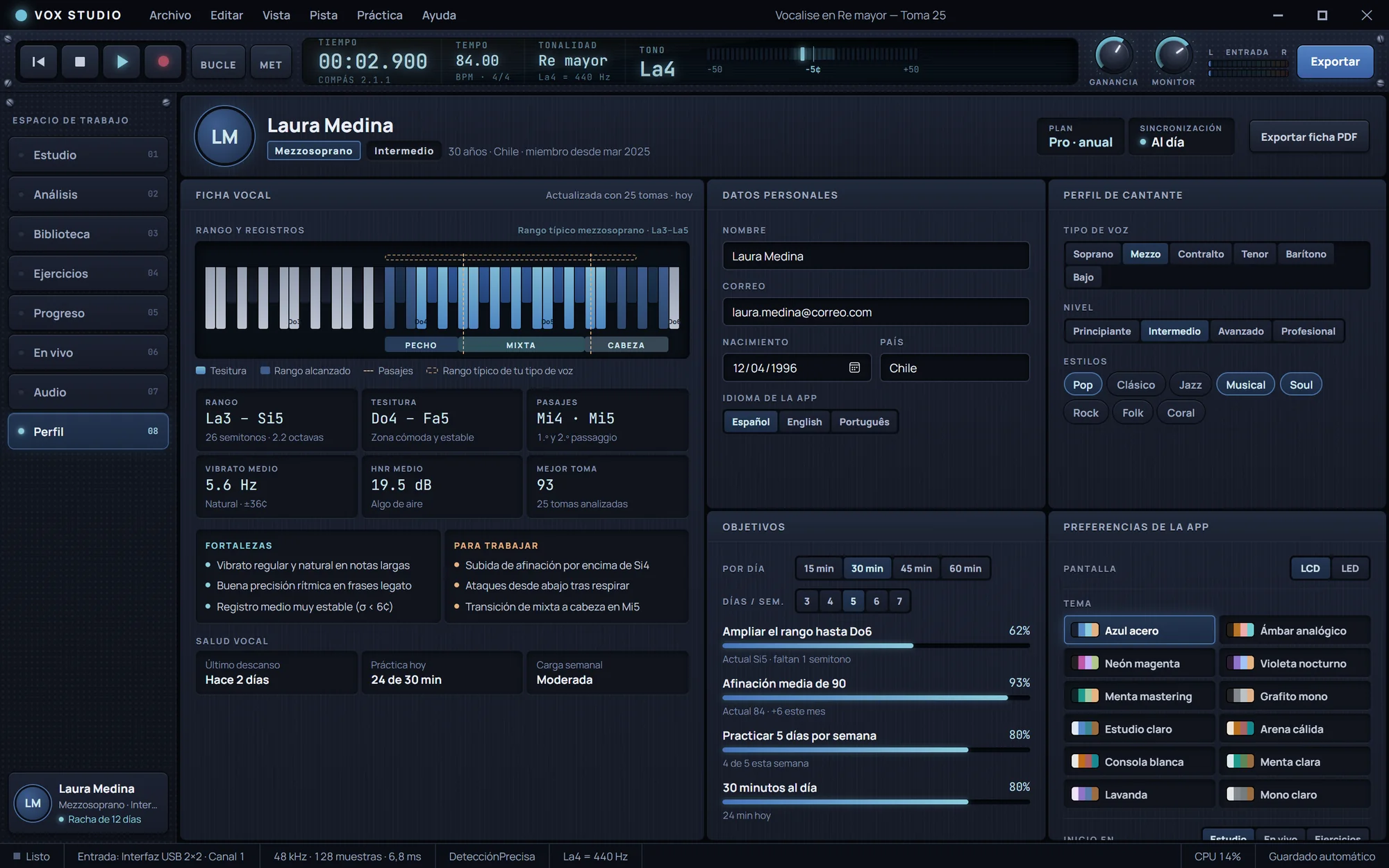Arm recording with the red record button

tap(163, 62)
